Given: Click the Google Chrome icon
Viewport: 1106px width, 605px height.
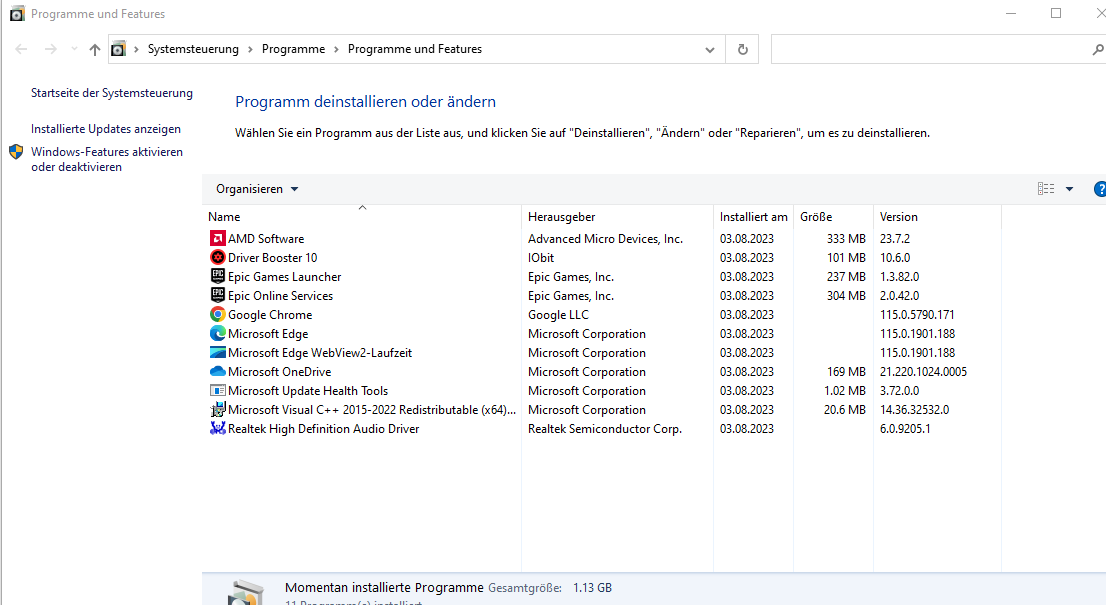Looking at the screenshot, I should pos(217,314).
